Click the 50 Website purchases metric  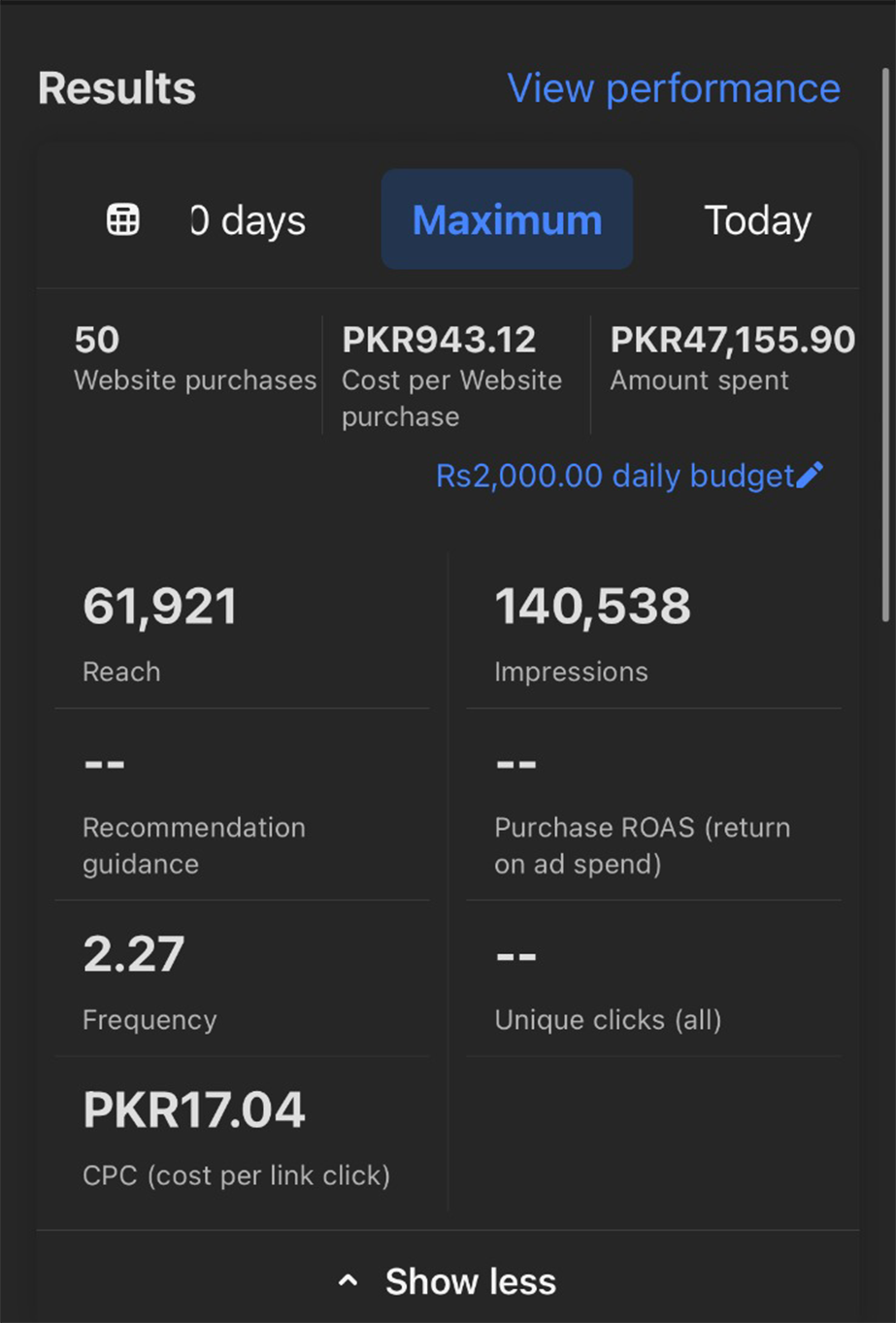click(194, 359)
